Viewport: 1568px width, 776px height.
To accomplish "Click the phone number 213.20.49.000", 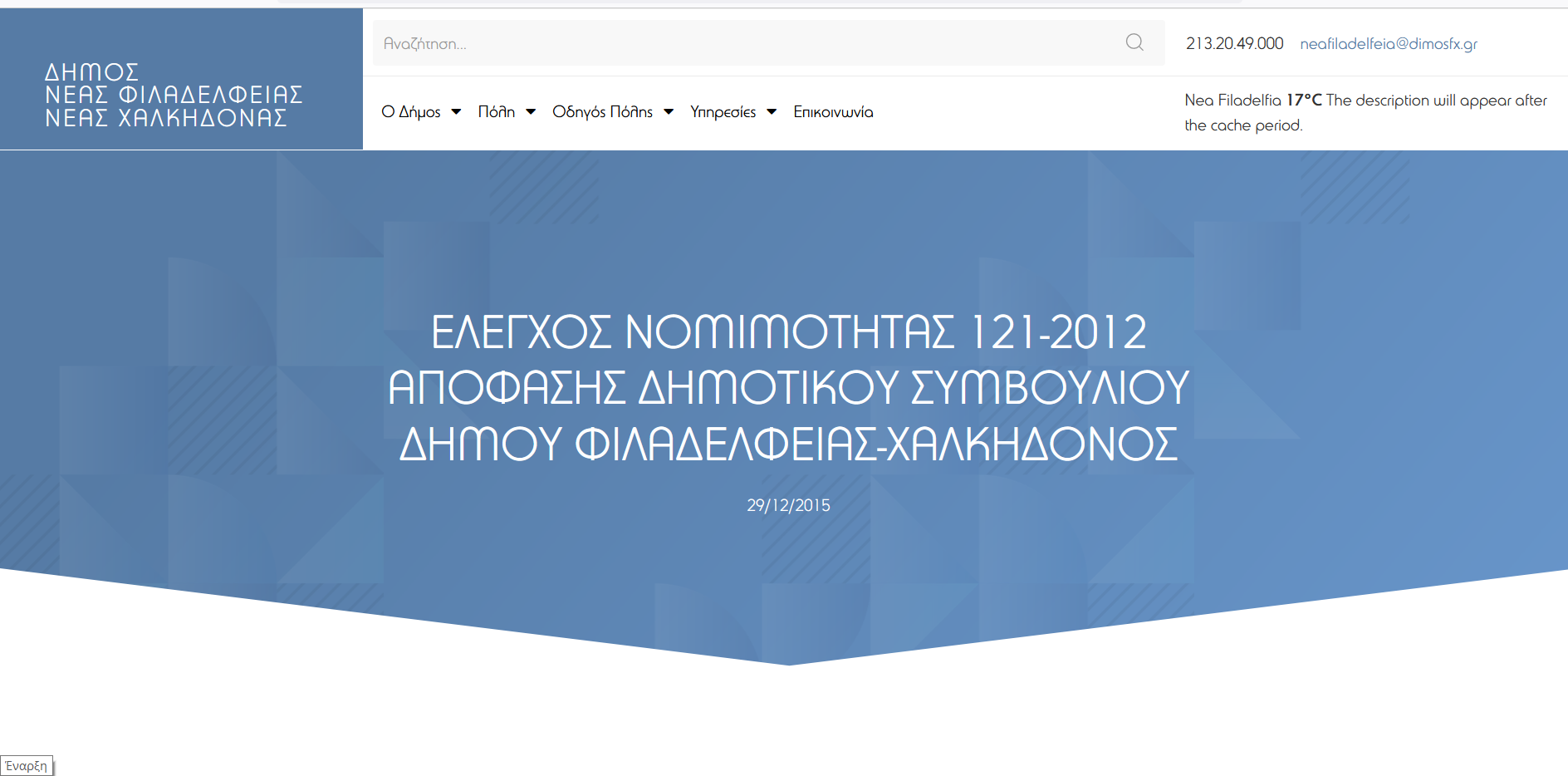I will click(x=1234, y=44).
